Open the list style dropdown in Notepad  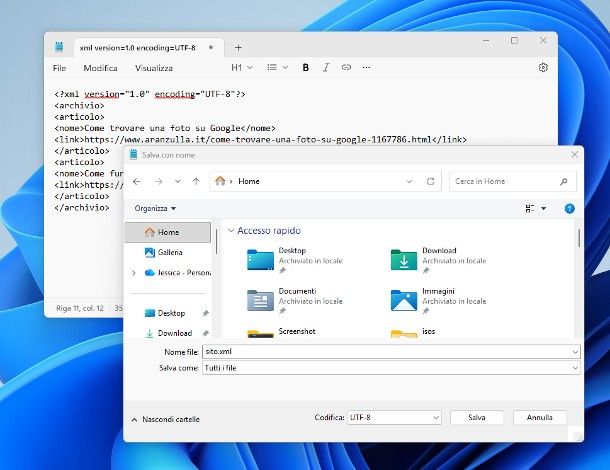pos(277,67)
